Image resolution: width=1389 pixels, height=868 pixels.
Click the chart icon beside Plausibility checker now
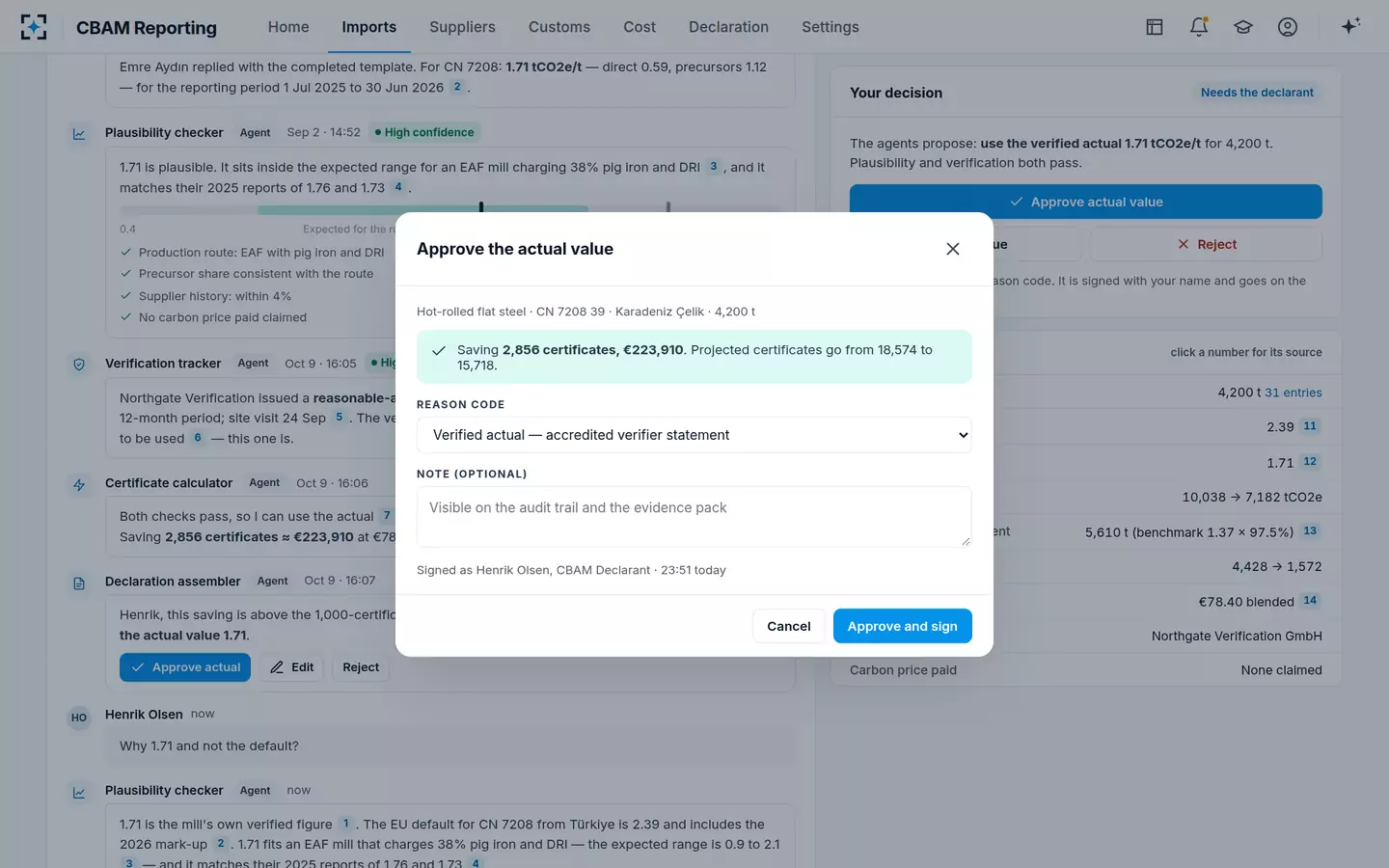[x=79, y=792]
